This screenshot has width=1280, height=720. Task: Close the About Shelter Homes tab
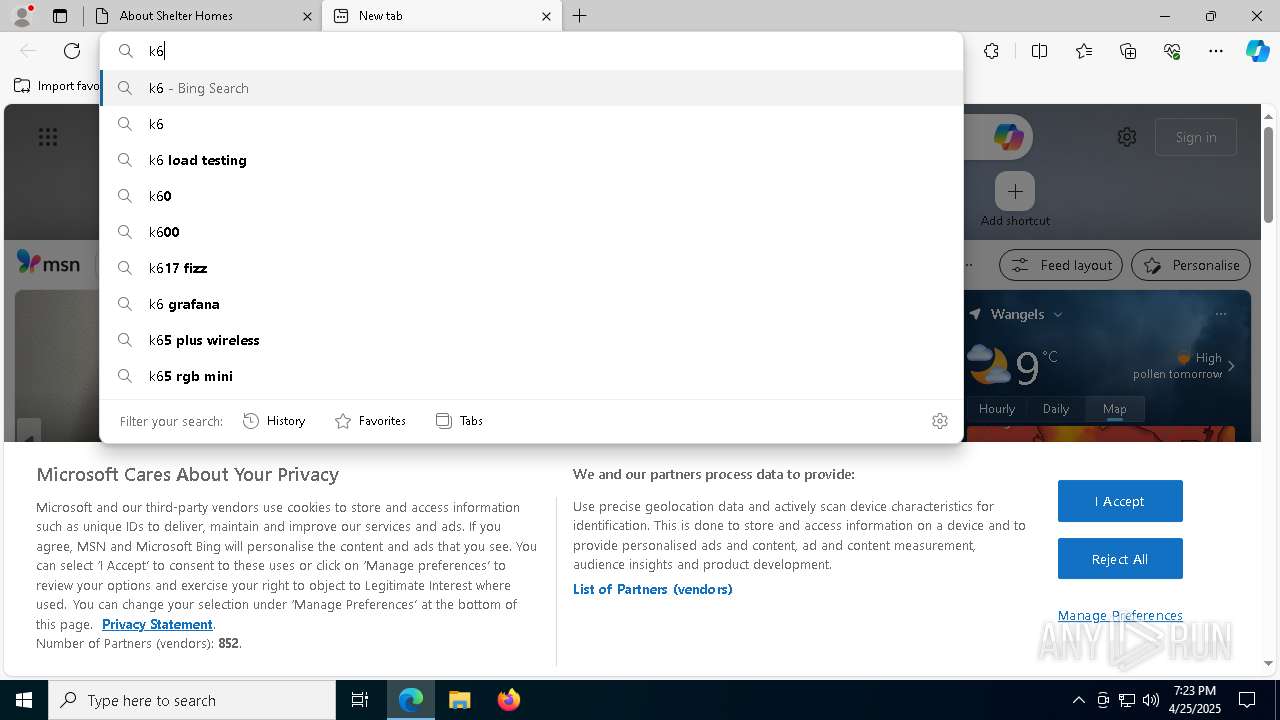307,16
